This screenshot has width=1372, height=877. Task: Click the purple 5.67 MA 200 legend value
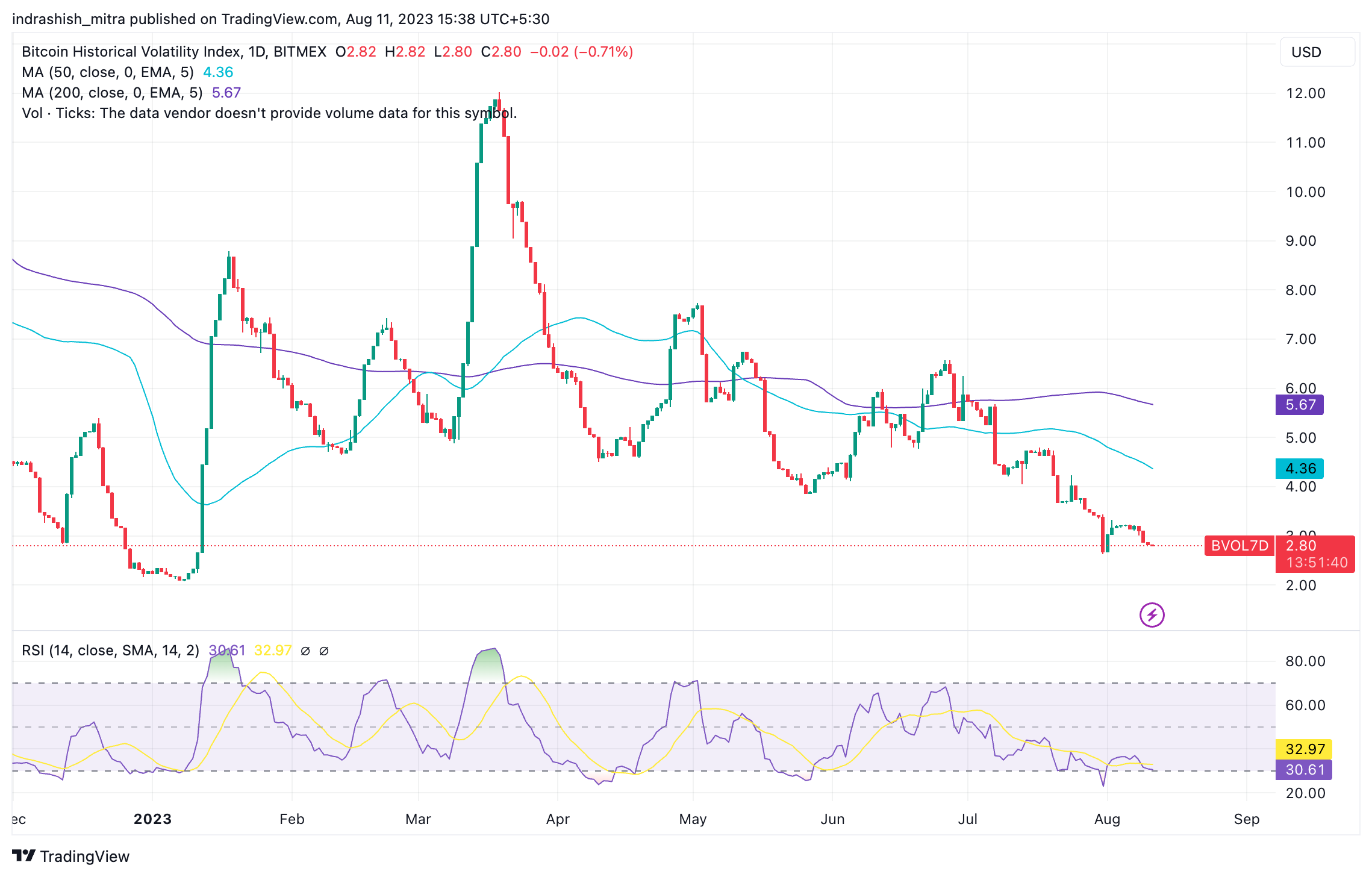[226, 93]
